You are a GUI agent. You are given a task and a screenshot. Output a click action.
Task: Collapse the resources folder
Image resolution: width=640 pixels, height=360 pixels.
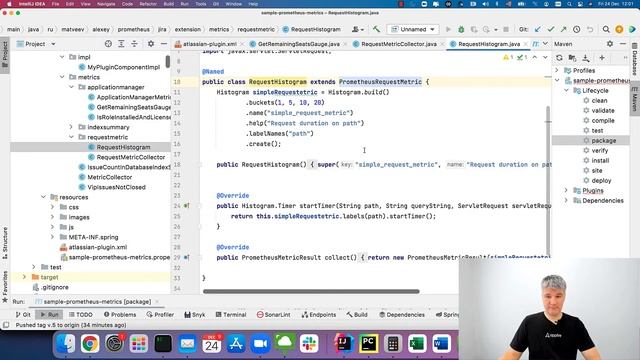[x=43, y=197]
